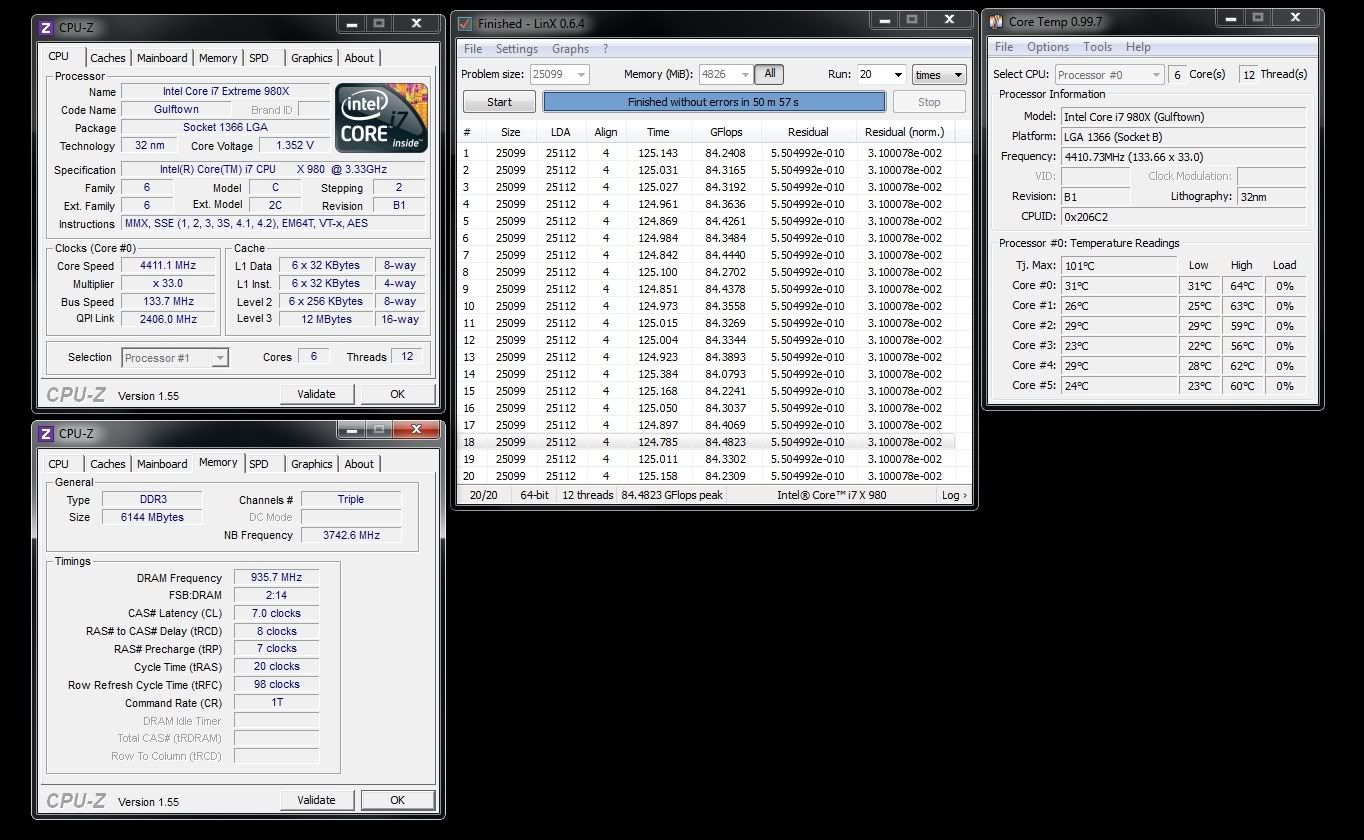Open the Settings menu in LinX
Viewport: 1364px width, 840px height.
[516, 49]
